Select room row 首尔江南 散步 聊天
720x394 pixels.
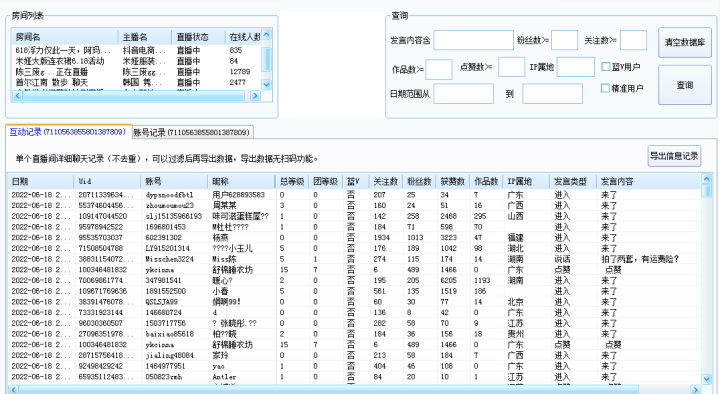[136, 82]
